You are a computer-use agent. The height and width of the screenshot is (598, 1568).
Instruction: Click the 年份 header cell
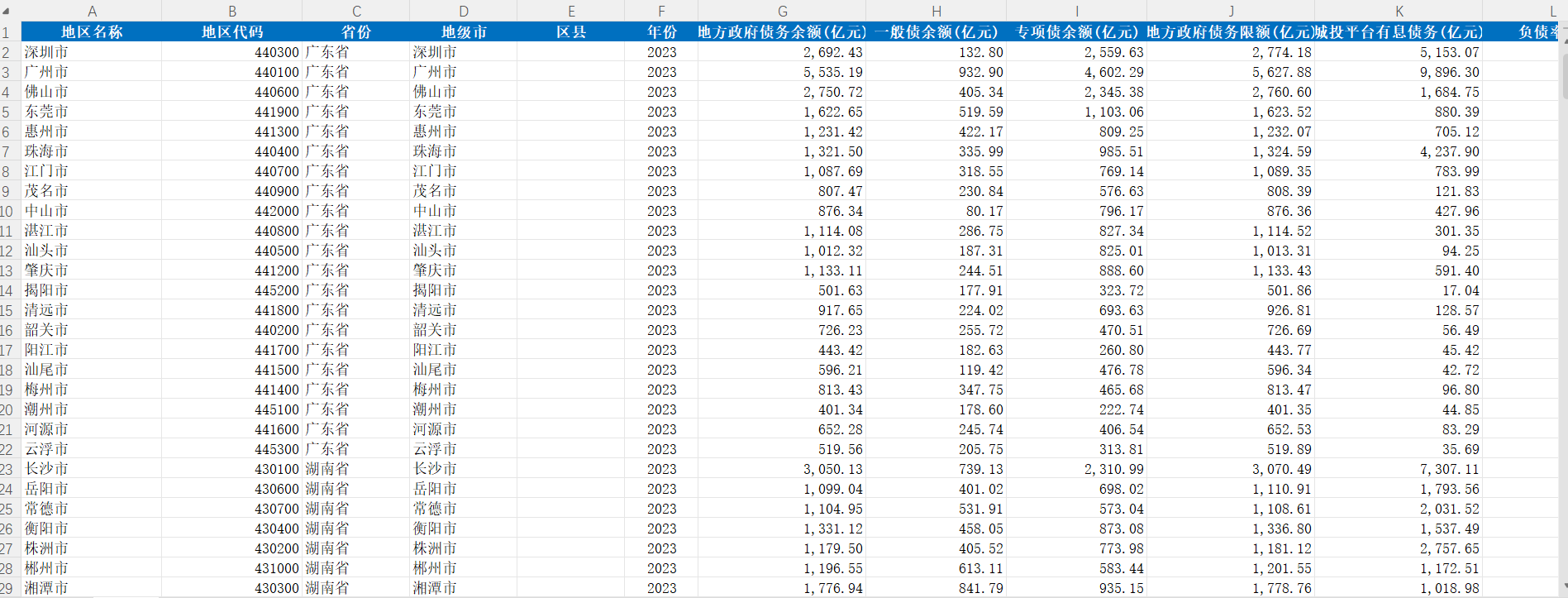[661, 32]
